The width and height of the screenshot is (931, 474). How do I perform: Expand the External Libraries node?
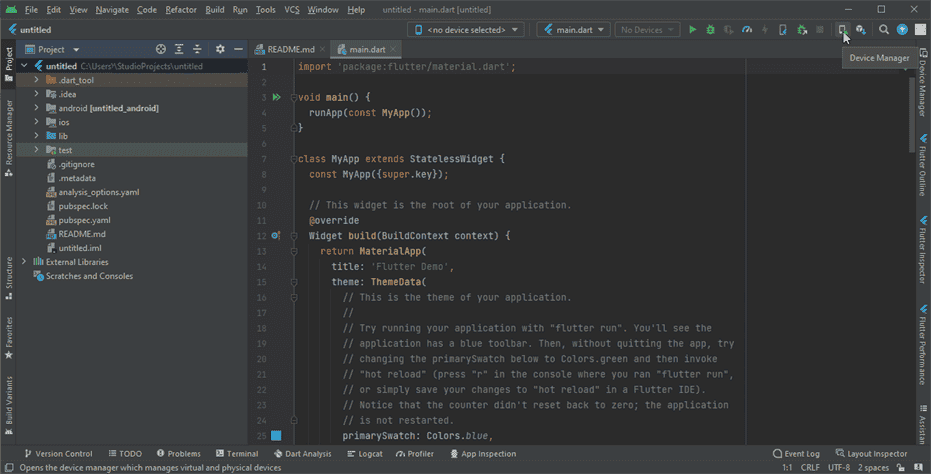pos(24,262)
